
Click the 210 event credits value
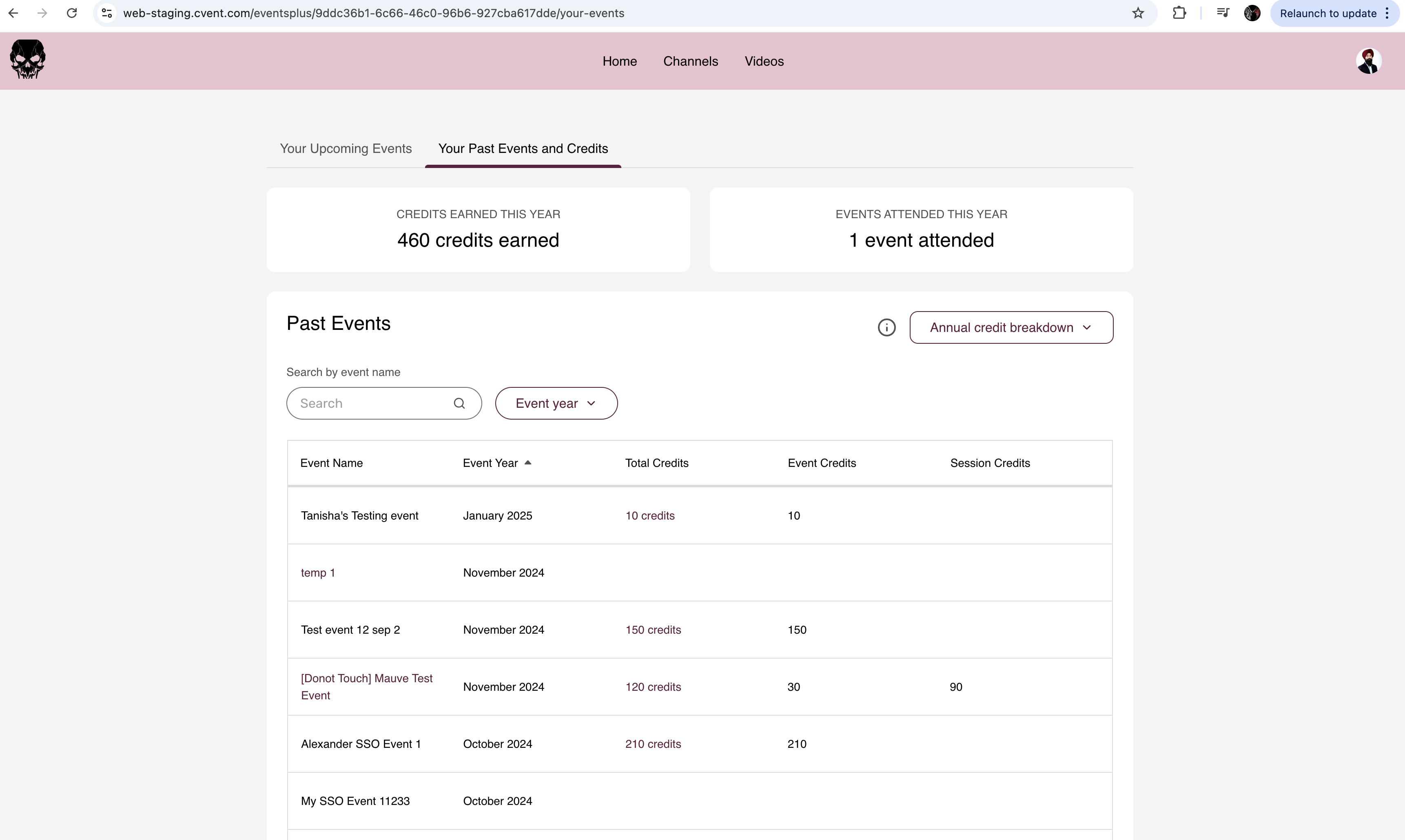pyautogui.click(x=796, y=743)
